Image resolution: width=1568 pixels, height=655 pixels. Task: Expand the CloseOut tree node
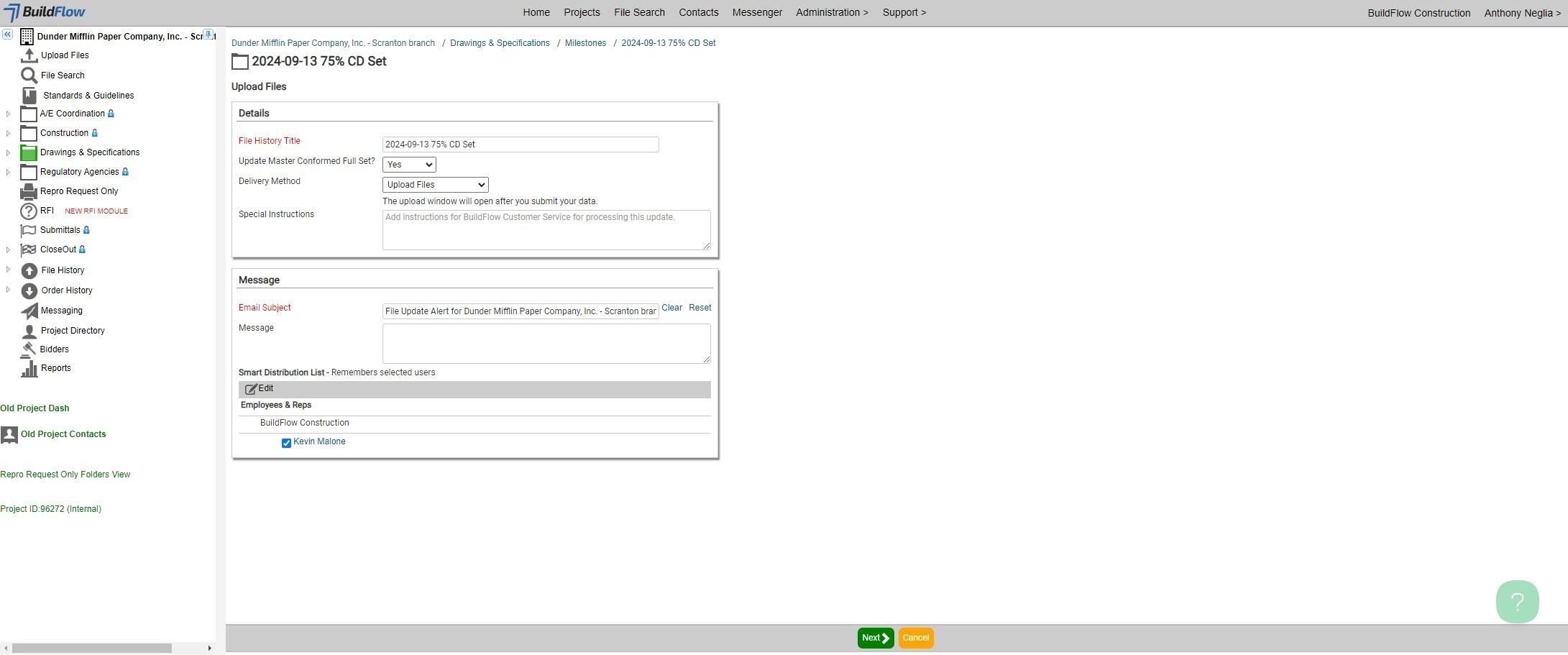point(8,249)
